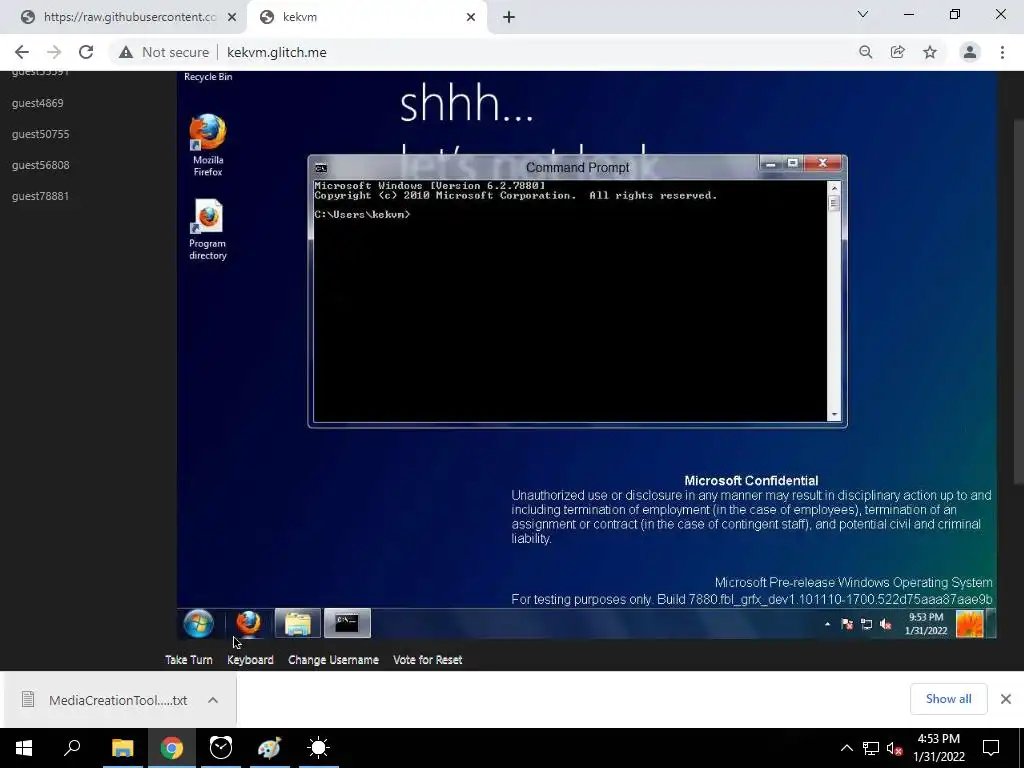
Task: Select the kekvm tab
Action: pyautogui.click(x=366, y=17)
